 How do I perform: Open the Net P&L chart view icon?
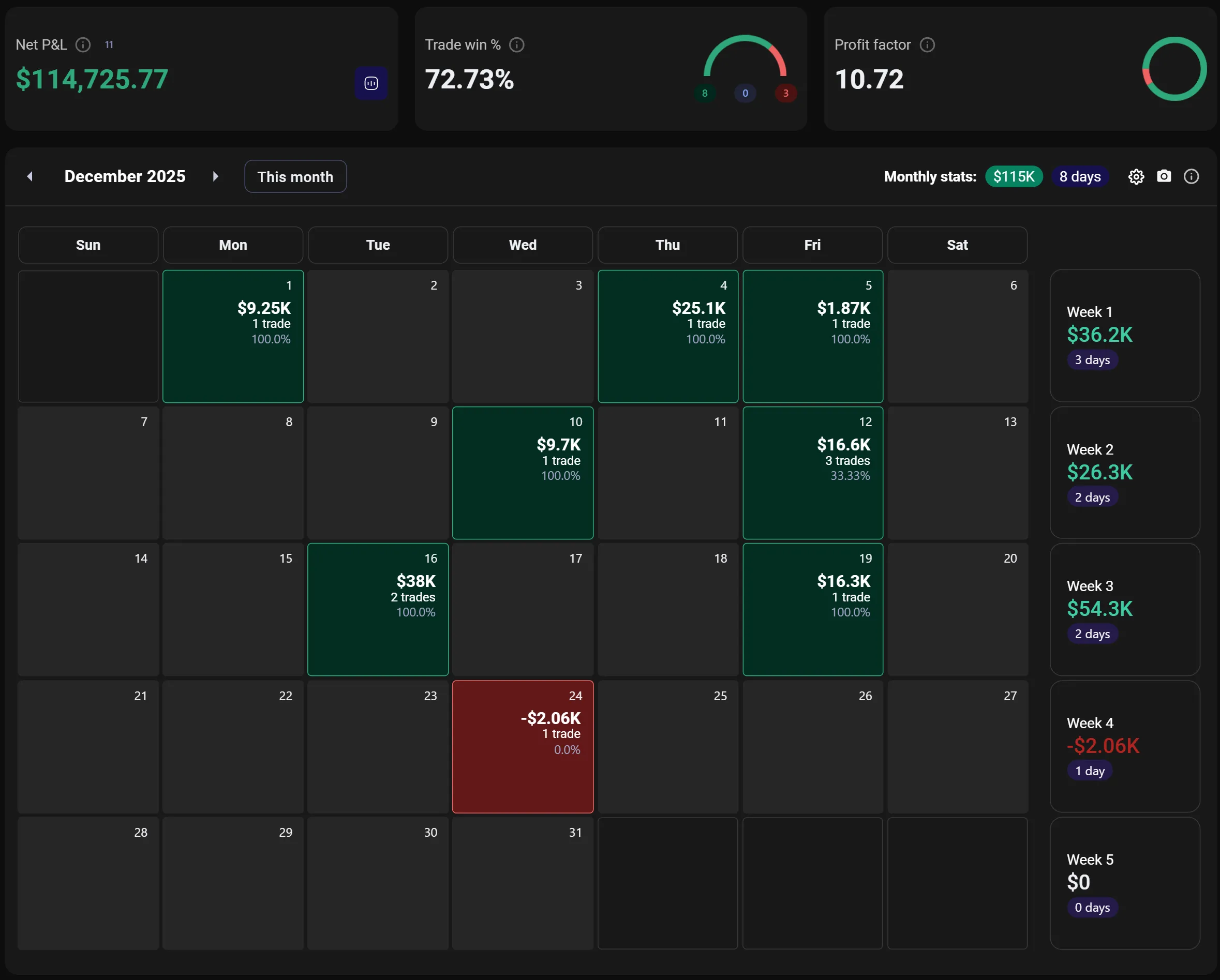click(371, 84)
